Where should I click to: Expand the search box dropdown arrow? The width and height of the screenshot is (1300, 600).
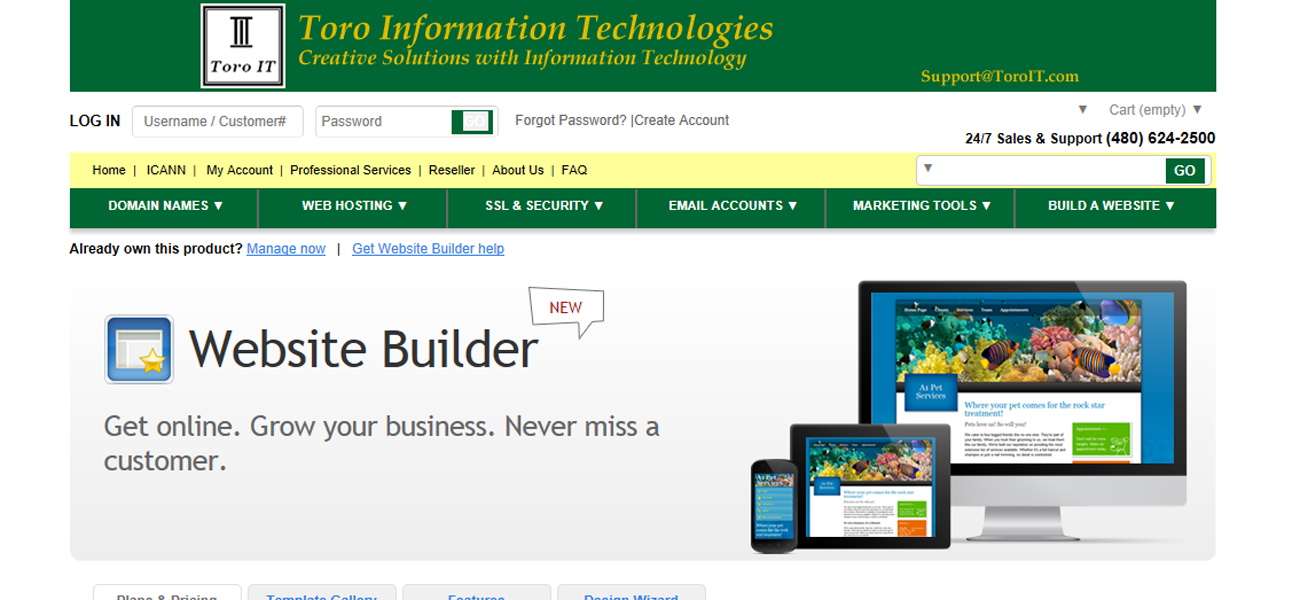point(927,169)
